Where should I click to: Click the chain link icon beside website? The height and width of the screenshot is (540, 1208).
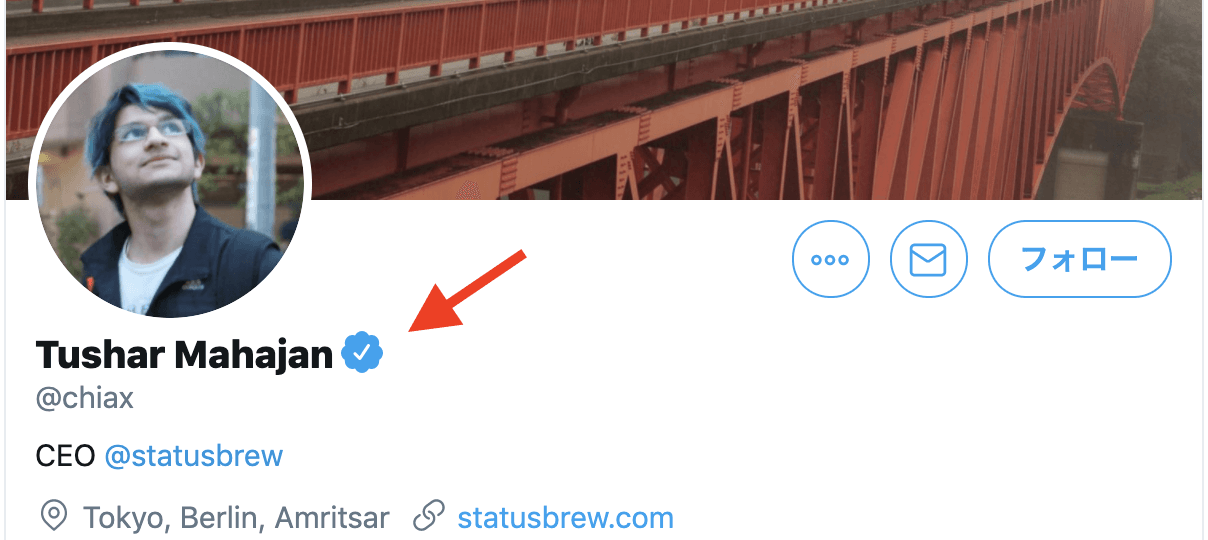click(429, 516)
